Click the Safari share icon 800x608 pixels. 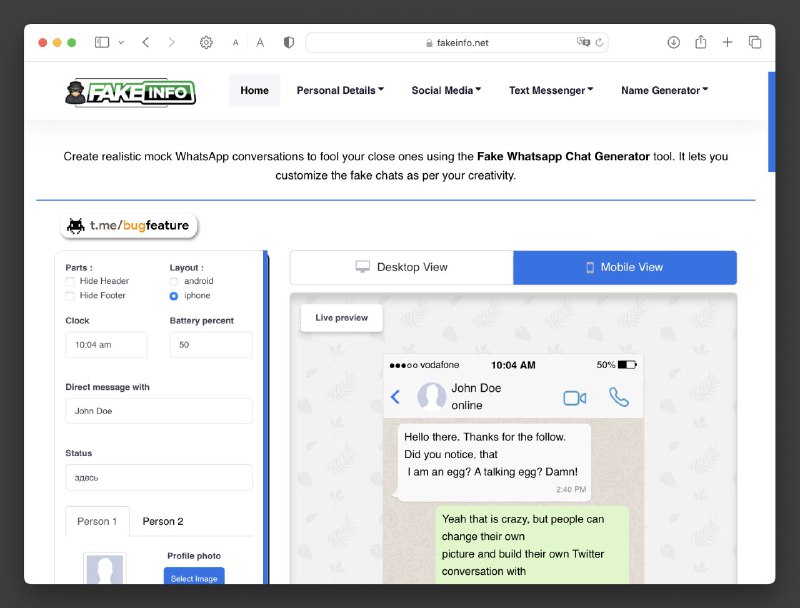[x=701, y=42]
